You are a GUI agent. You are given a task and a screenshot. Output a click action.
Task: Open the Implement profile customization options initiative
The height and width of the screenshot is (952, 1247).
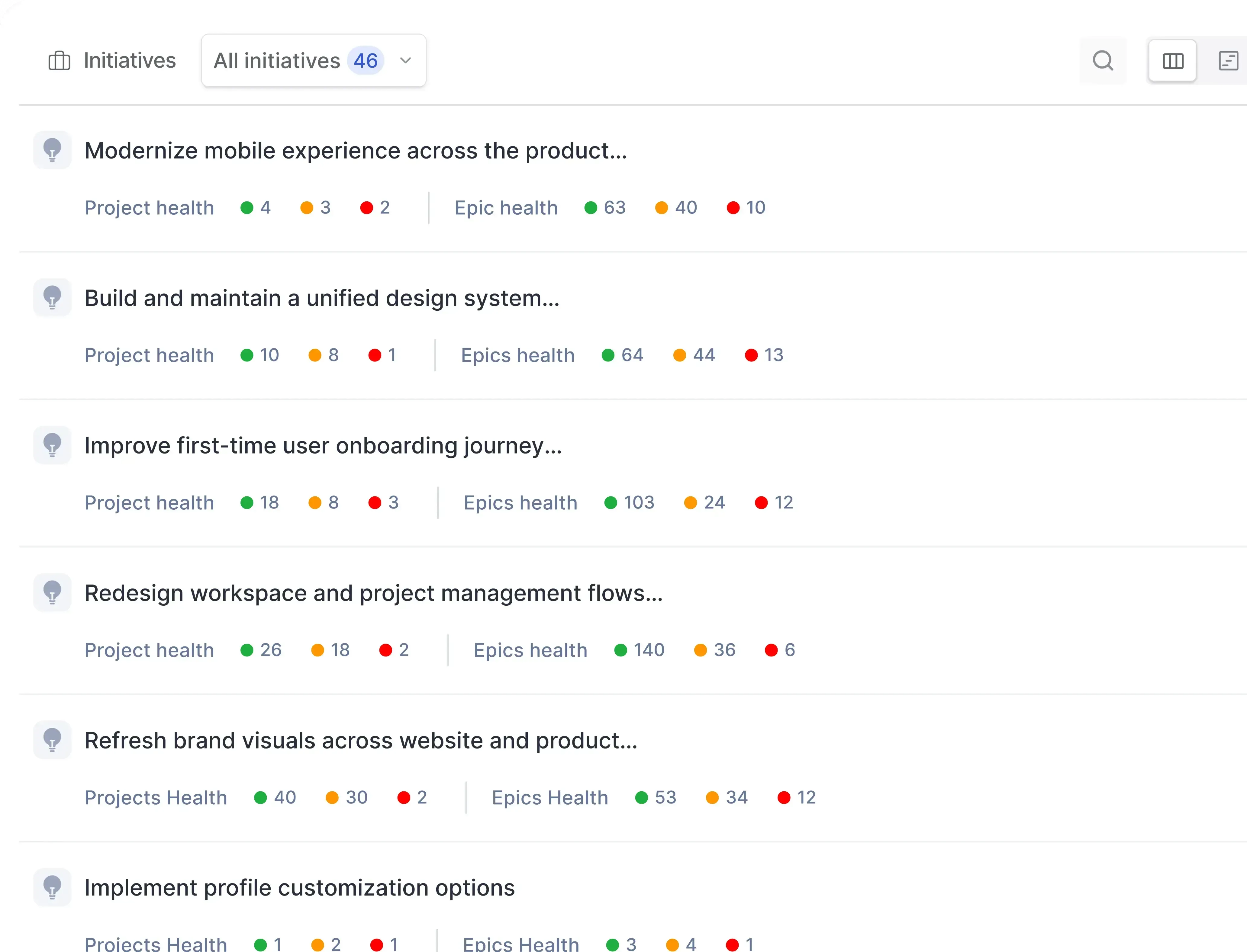click(x=299, y=887)
